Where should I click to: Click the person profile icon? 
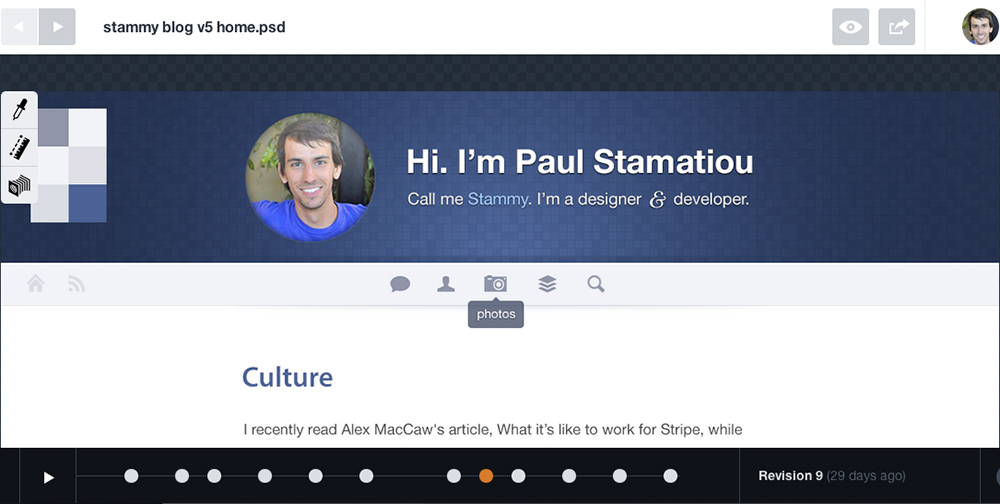click(x=446, y=284)
